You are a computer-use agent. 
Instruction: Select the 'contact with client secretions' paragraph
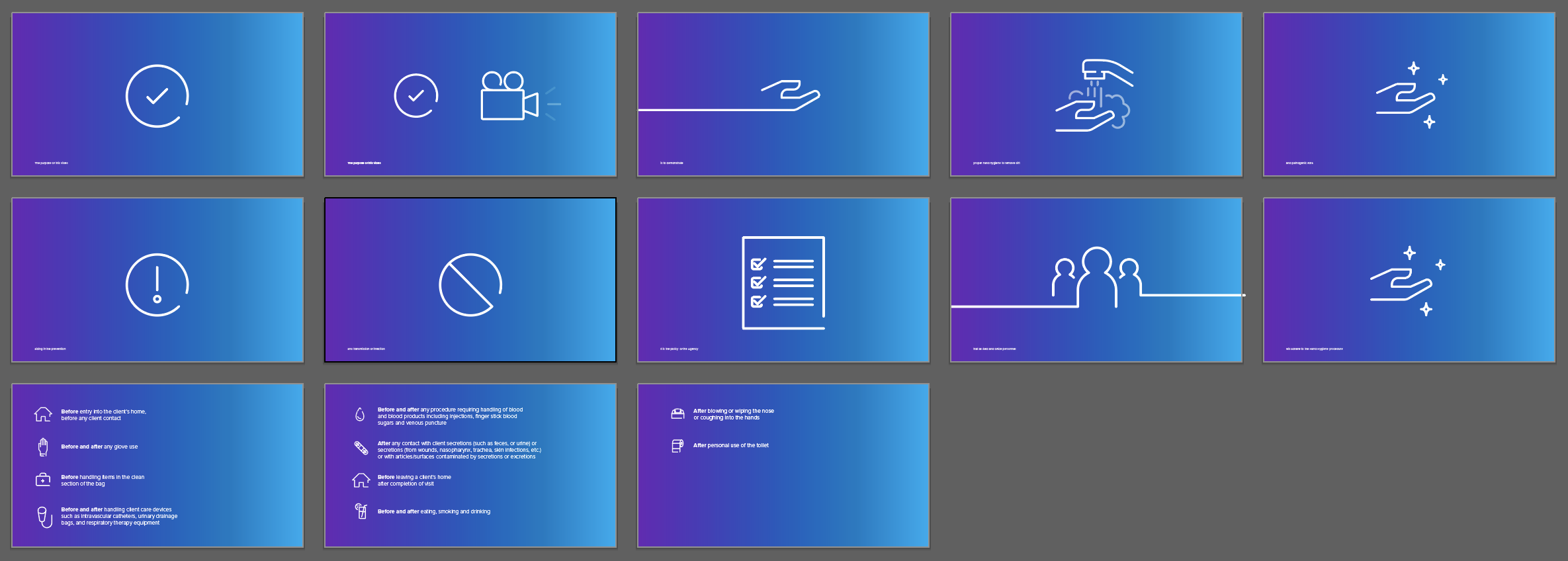pos(459,450)
